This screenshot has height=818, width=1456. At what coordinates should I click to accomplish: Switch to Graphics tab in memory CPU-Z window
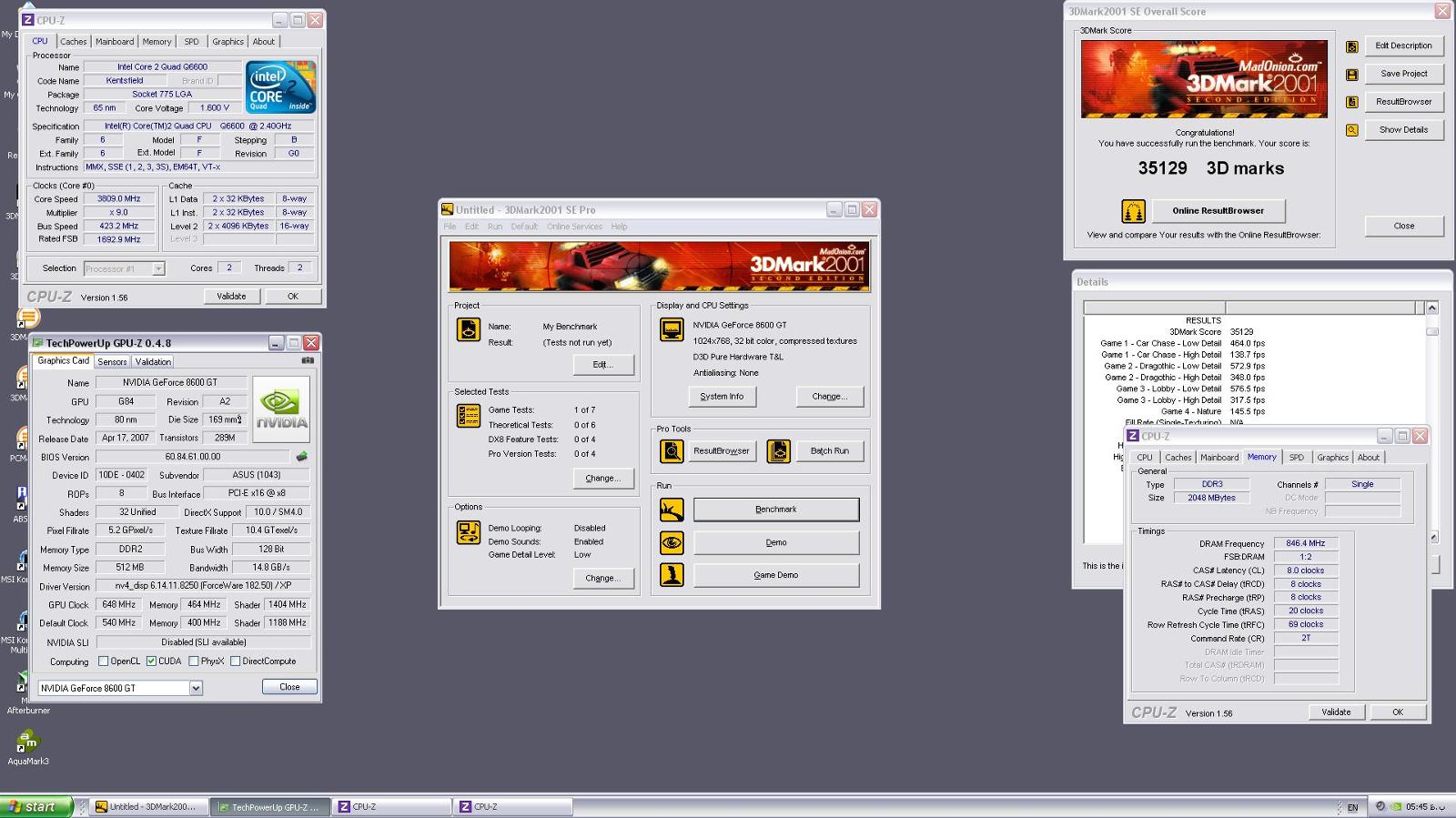coord(1332,458)
